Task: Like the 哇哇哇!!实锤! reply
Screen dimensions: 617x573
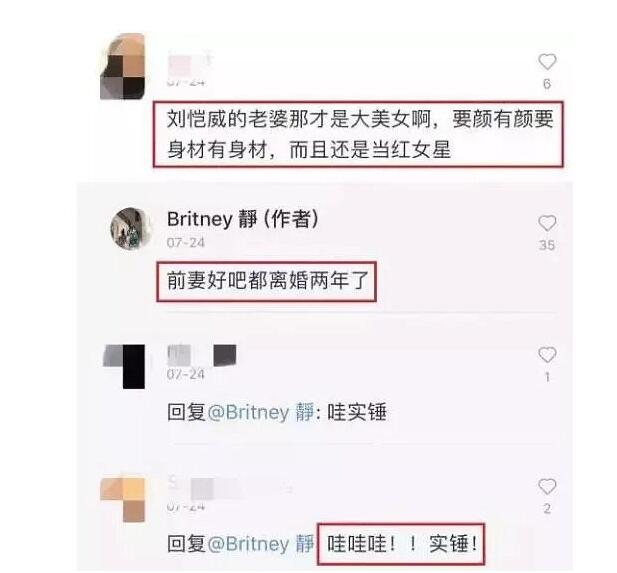Action: tap(547, 487)
